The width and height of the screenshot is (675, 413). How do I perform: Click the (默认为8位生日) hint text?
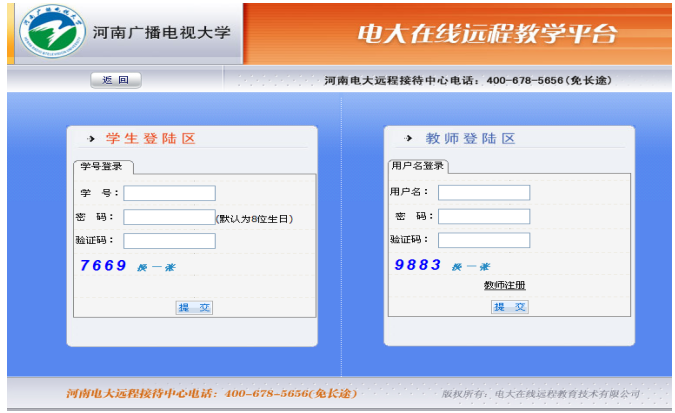[254, 219]
